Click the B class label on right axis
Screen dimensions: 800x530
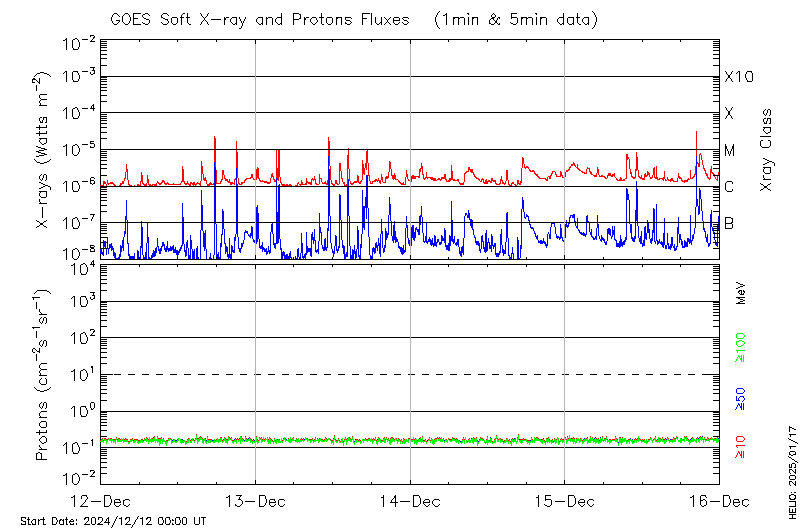click(729, 223)
